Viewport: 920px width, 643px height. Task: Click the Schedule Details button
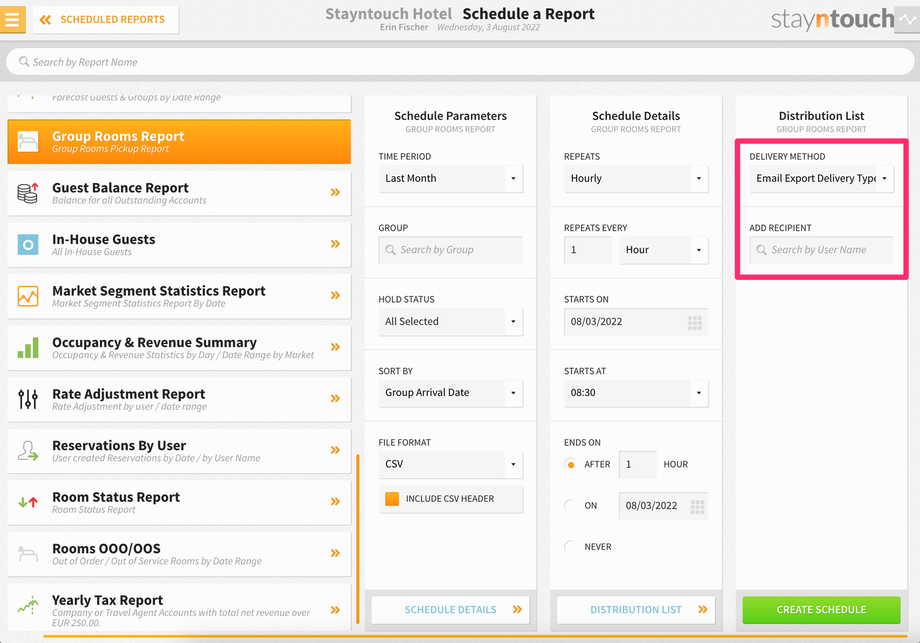[x=451, y=610]
